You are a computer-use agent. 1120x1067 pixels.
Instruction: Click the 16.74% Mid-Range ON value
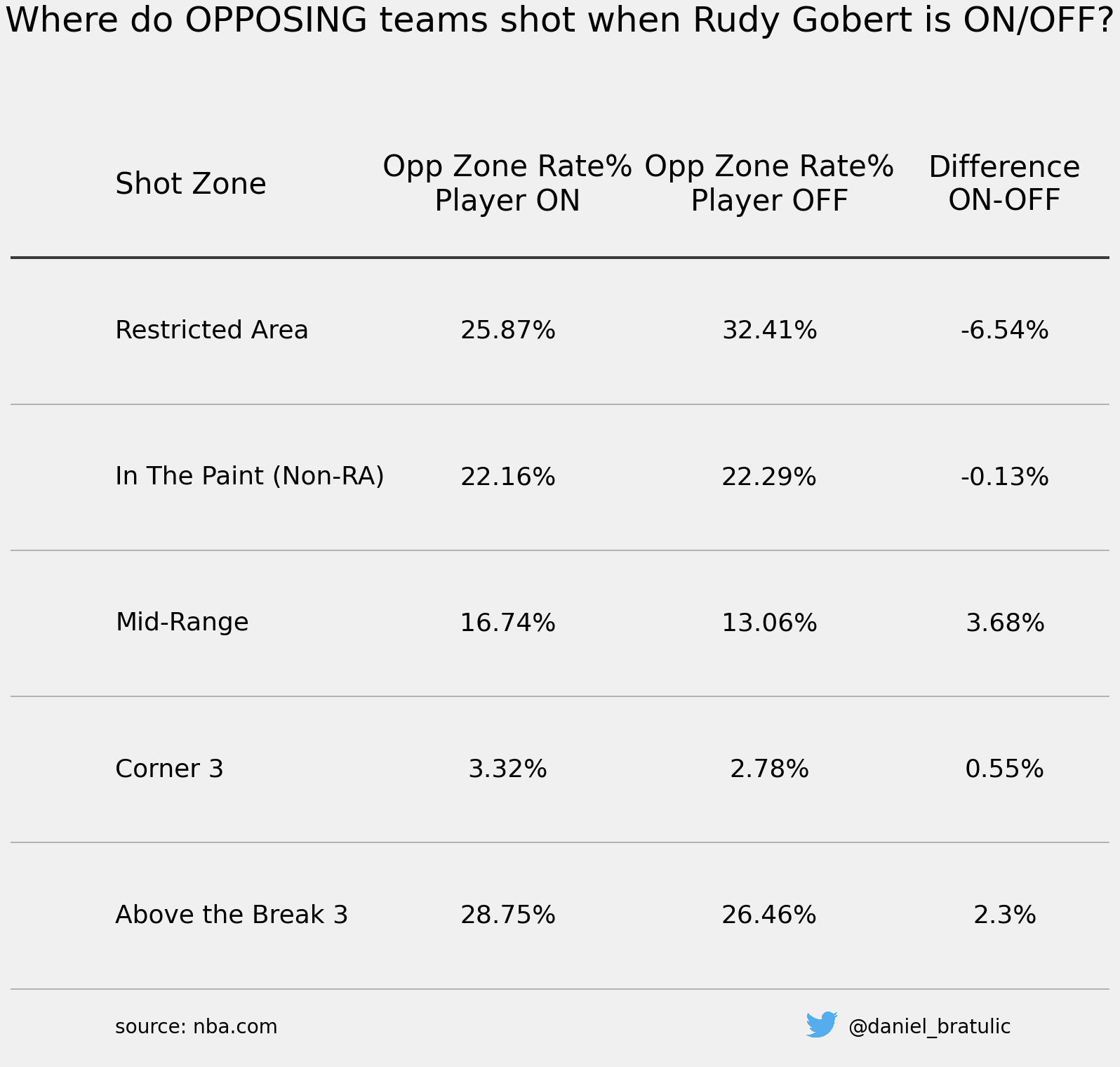(508, 623)
